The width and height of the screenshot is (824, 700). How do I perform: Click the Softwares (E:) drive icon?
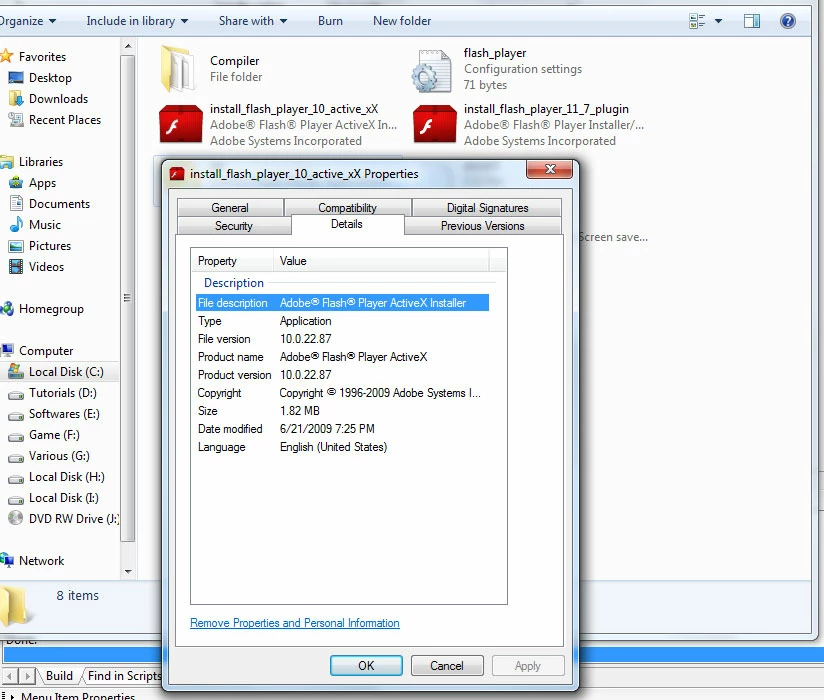[16, 415]
